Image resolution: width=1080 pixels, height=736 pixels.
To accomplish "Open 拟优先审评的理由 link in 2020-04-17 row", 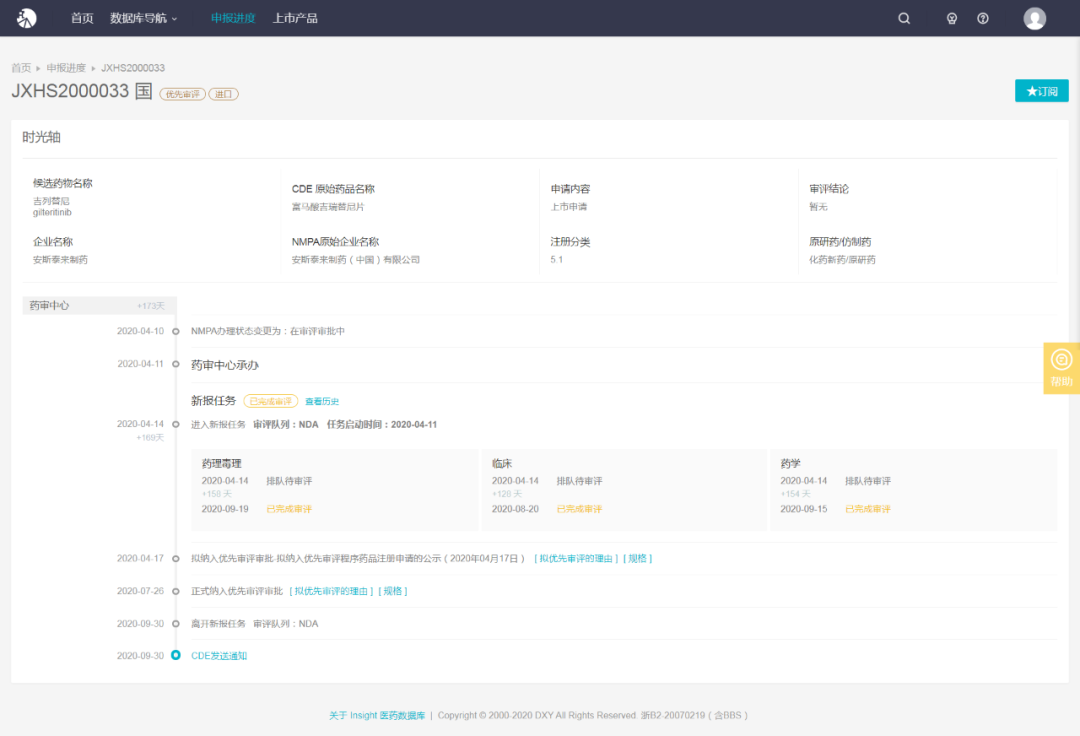I will pos(576,558).
